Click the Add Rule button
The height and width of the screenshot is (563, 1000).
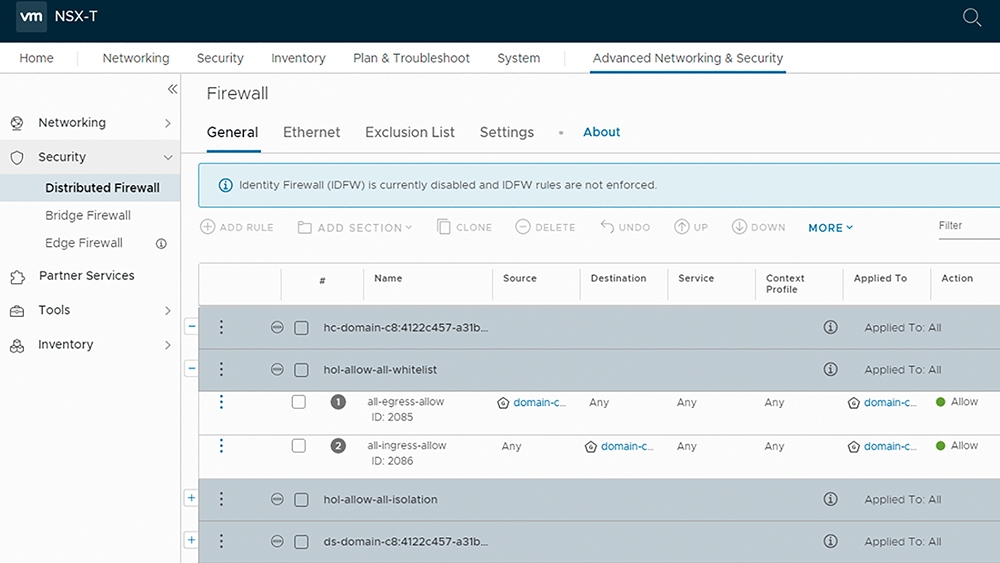[x=237, y=227]
